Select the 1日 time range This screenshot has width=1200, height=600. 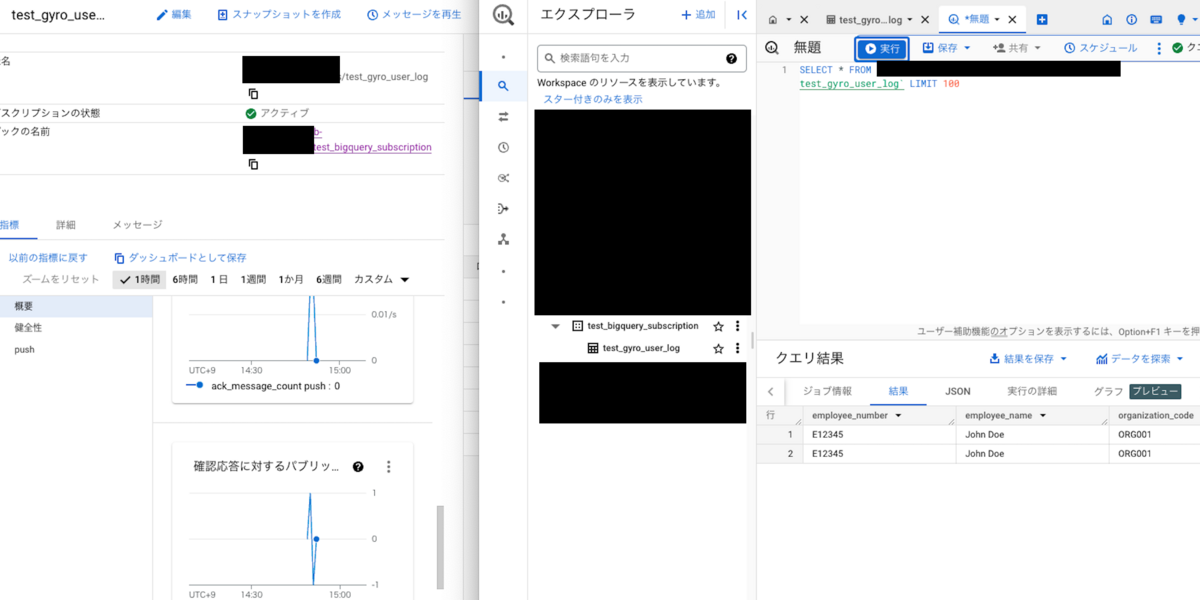pyautogui.click(x=219, y=279)
